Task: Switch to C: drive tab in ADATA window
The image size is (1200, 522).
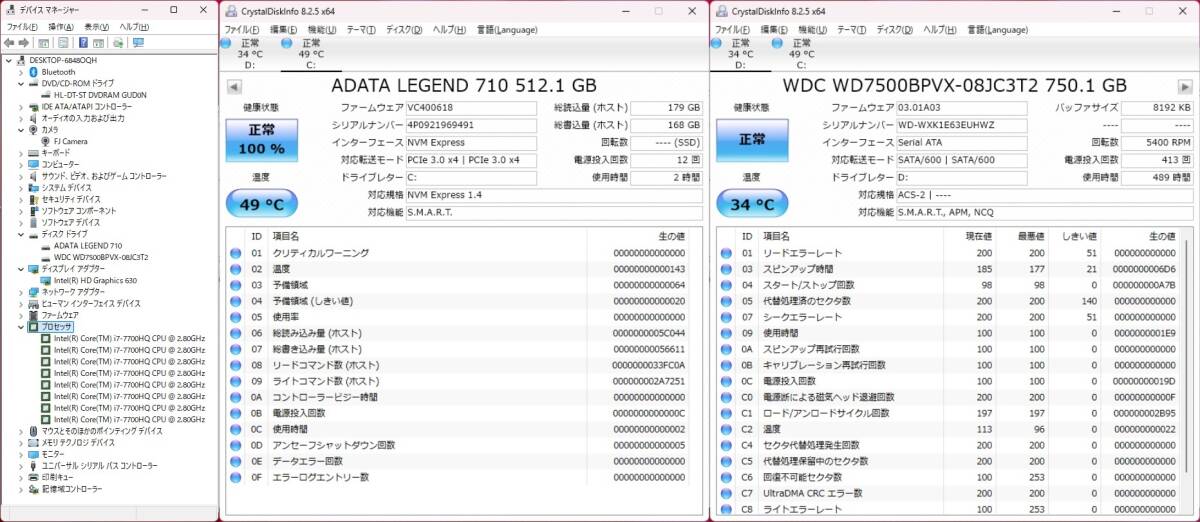Action: [x=311, y=54]
